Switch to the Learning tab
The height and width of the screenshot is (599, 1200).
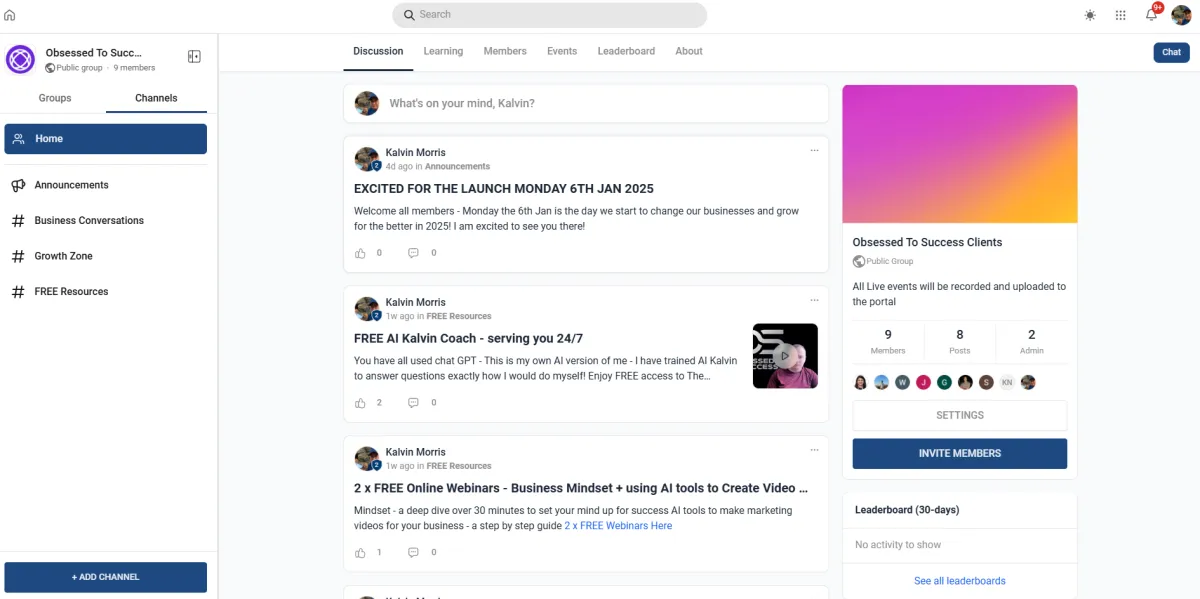coord(443,51)
